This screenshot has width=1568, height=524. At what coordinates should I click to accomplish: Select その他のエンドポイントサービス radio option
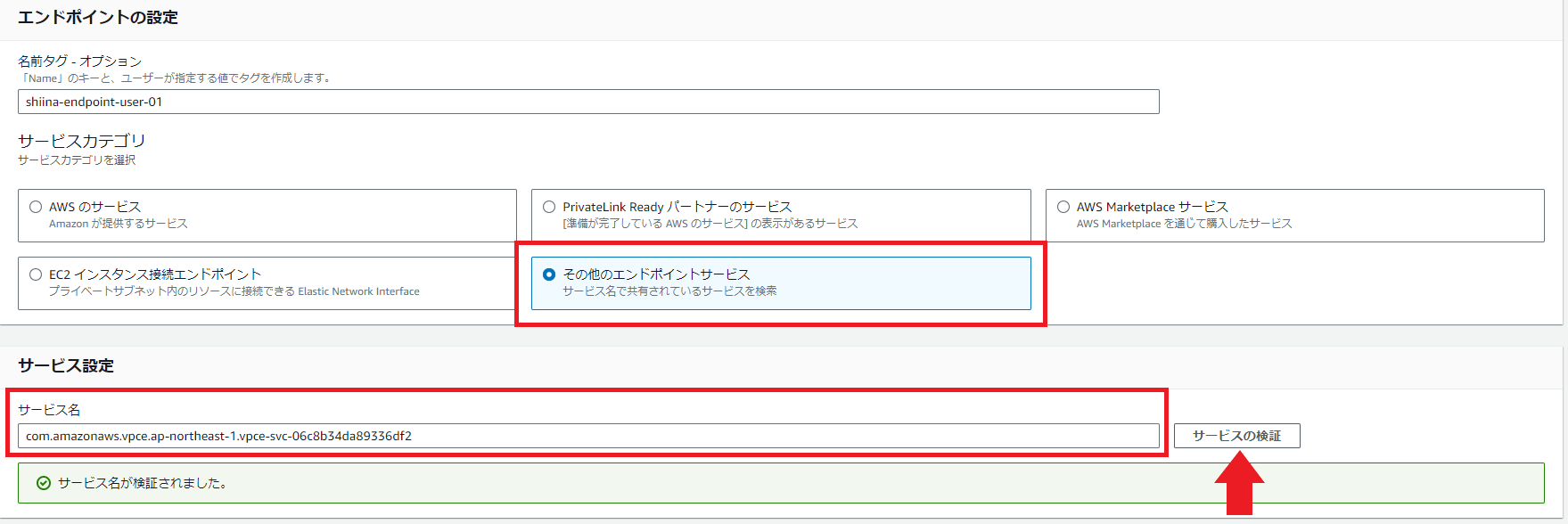(549, 274)
